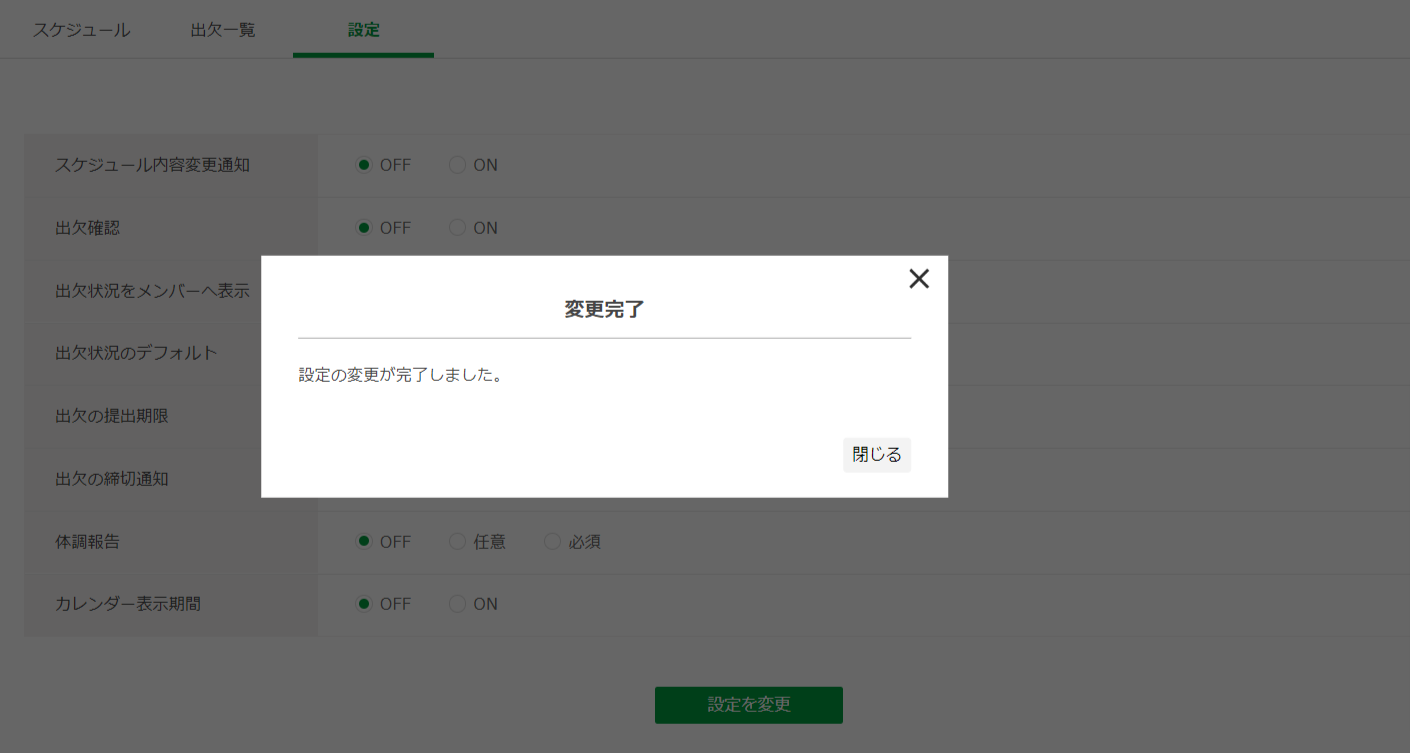Turn スケジュール内容変更通知 ON
The height and width of the screenshot is (753, 1410).
click(x=457, y=165)
